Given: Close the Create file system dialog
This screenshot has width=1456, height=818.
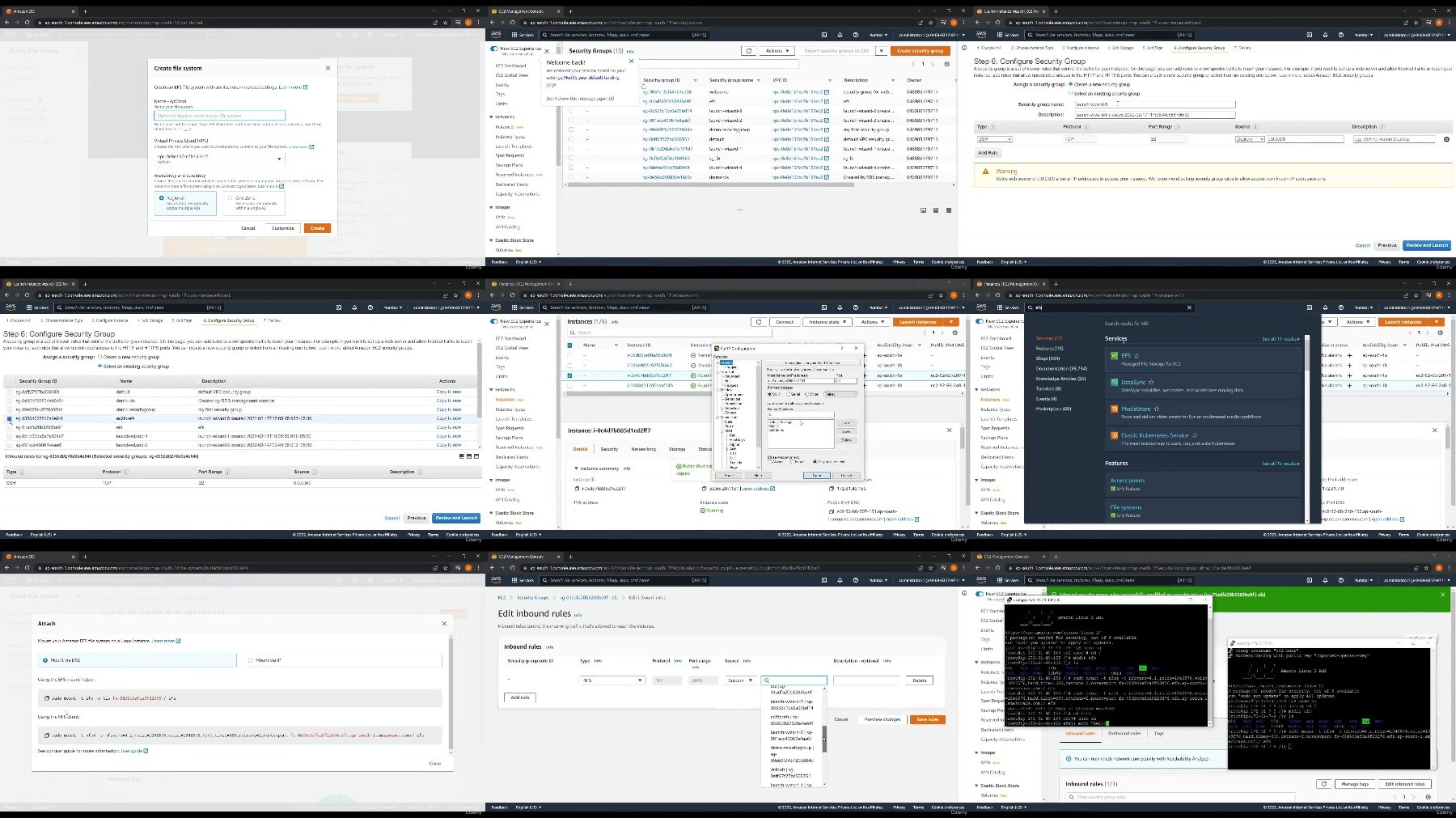Looking at the screenshot, I should point(328,68).
